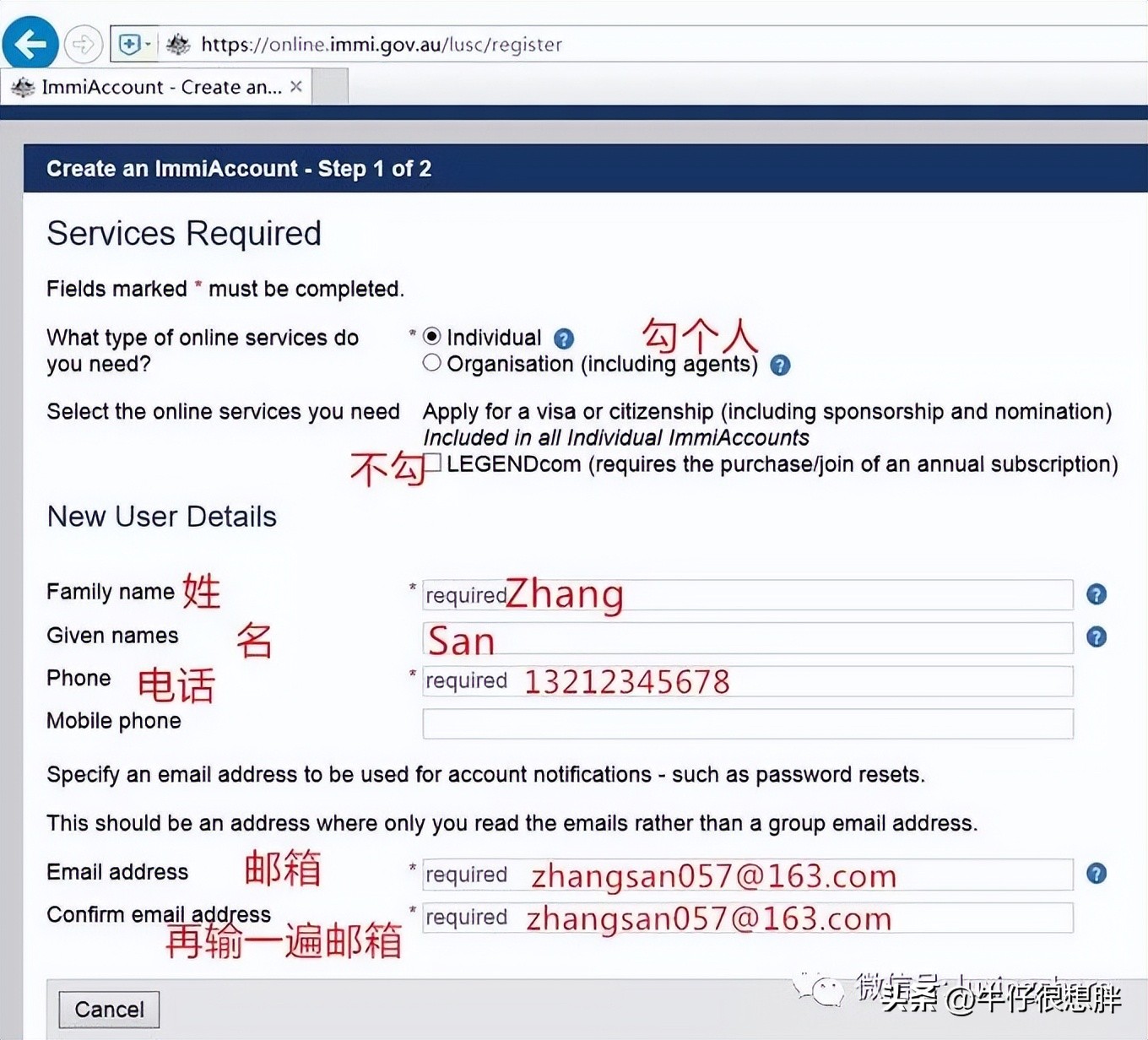
Task: Open the security shield icon in address bar
Action: pos(129,44)
